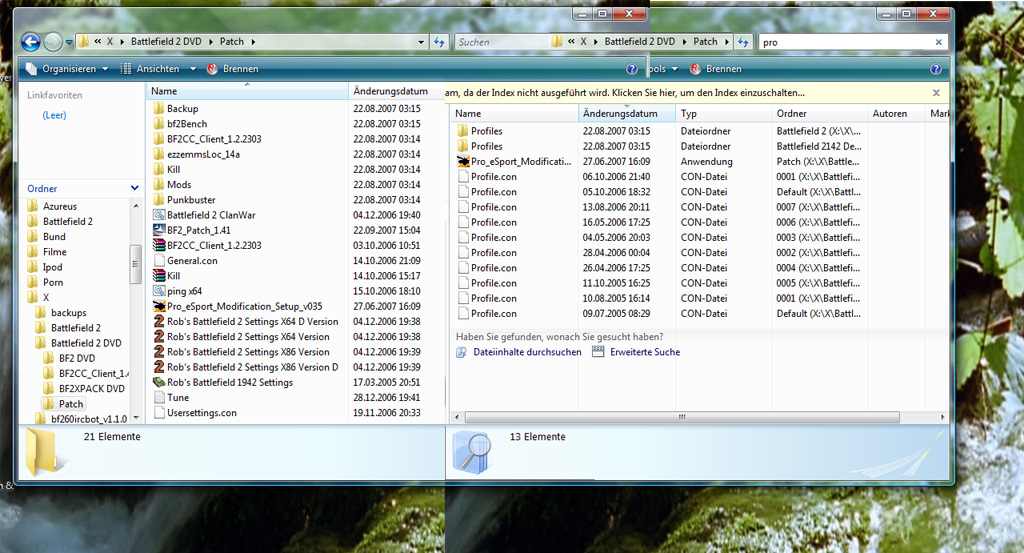The height and width of the screenshot is (553, 1024).
Task: Select Rob's Battlefield 2 Settings X64 D Version
Action: [253, 321]
